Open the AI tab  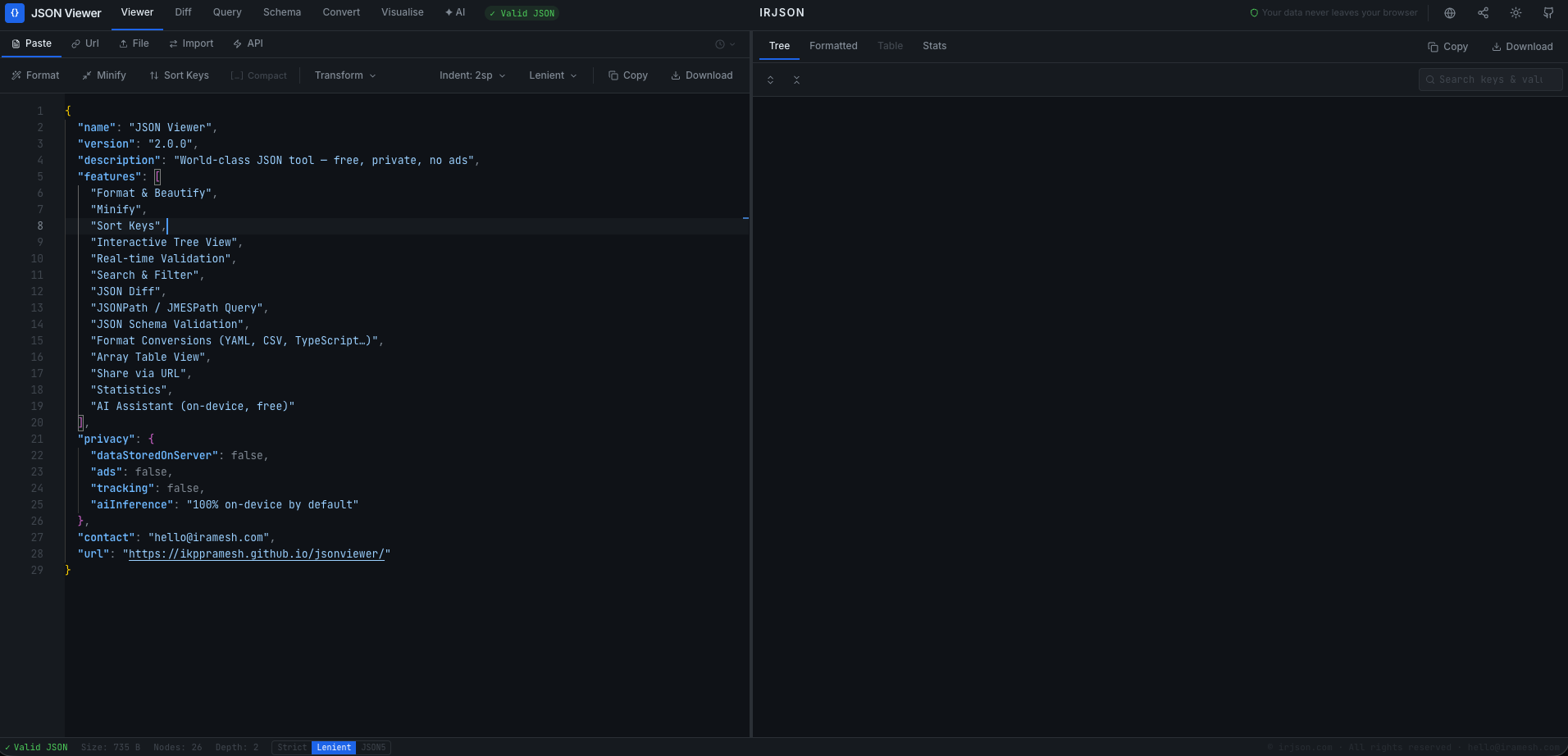(x=455, y=12)
